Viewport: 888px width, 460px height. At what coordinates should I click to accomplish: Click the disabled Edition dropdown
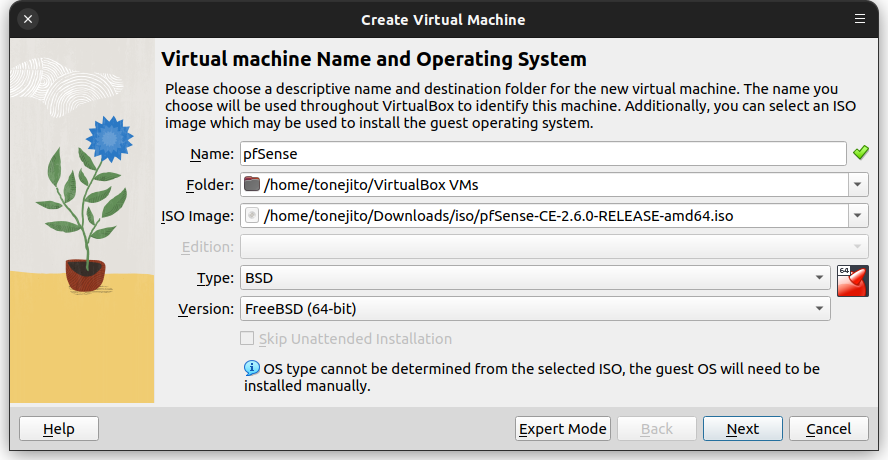tap(554, 246)
